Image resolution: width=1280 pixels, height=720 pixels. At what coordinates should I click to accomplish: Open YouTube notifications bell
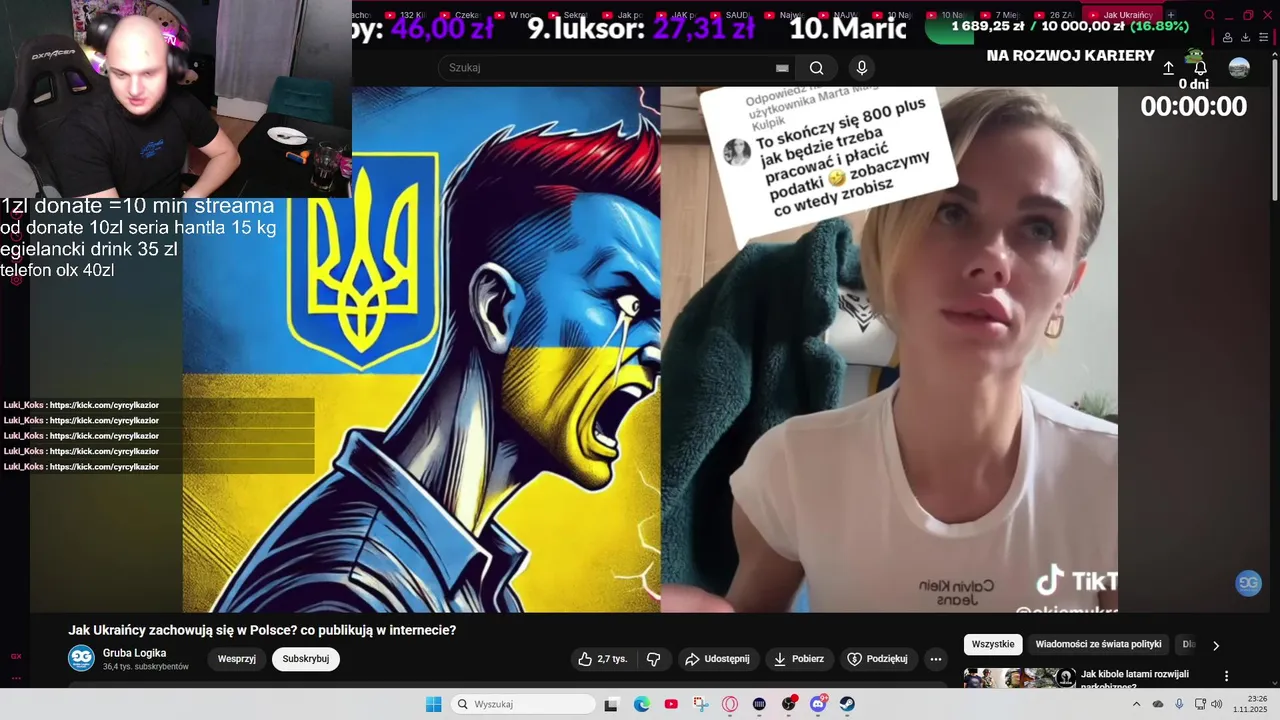pyautogui.click(x=1200, y=68)
